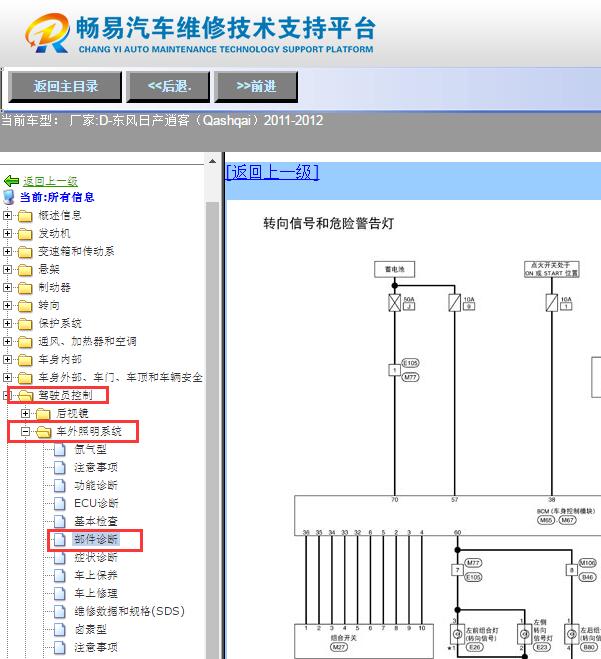Screen dimensions: 601x659
Task: Click the 功能诊断 document icon
Action: coord(60,485)
